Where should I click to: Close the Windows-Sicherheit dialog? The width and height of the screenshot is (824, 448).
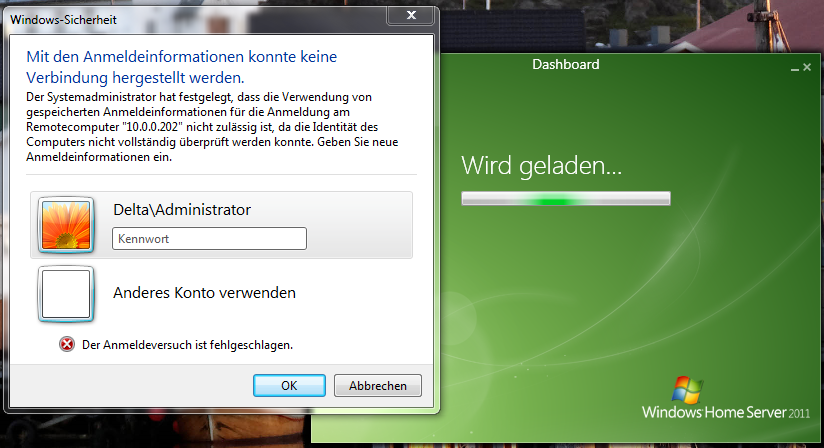pyautogui.click(x=410, y=15)
